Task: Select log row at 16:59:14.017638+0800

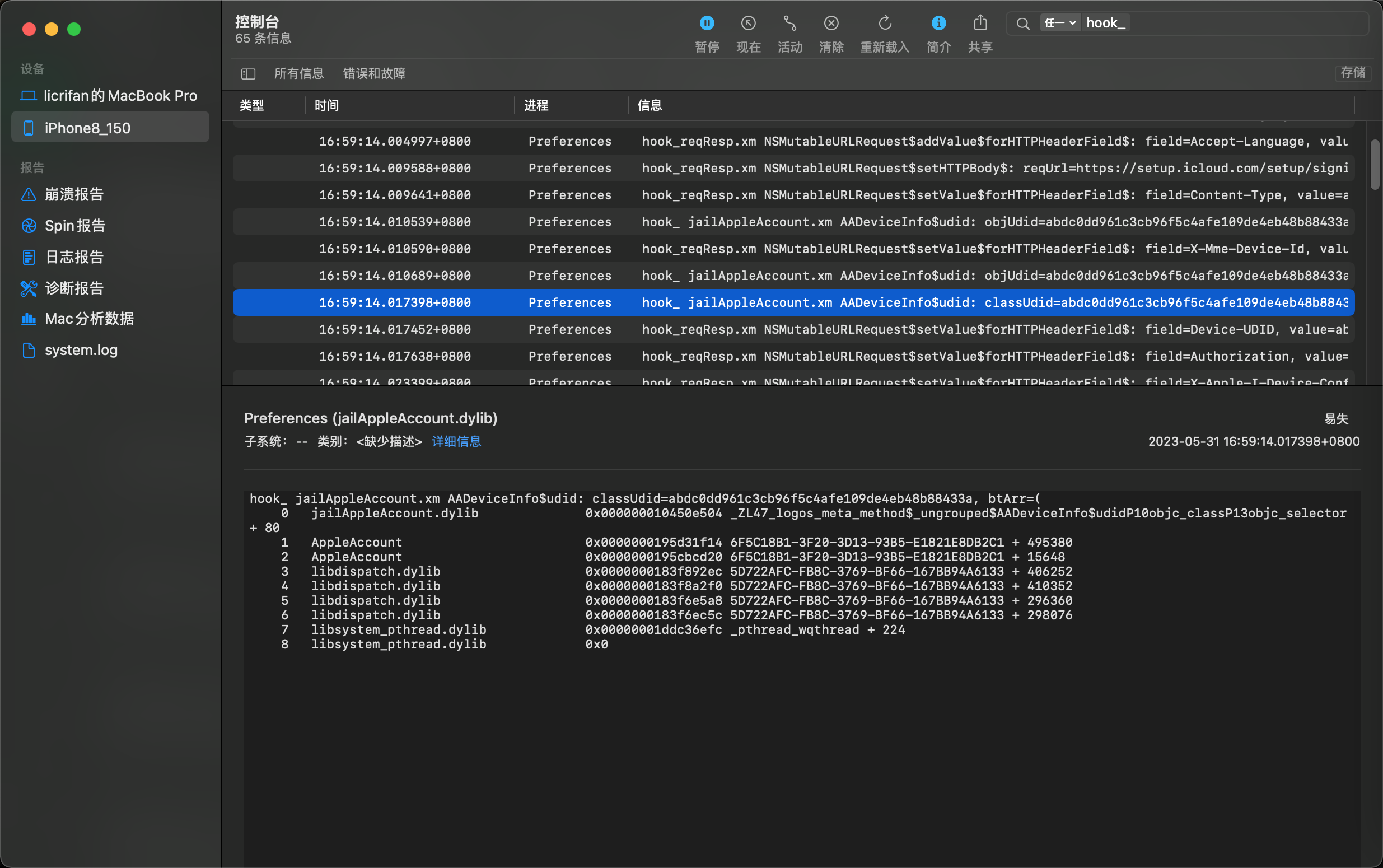Action: 793,357
